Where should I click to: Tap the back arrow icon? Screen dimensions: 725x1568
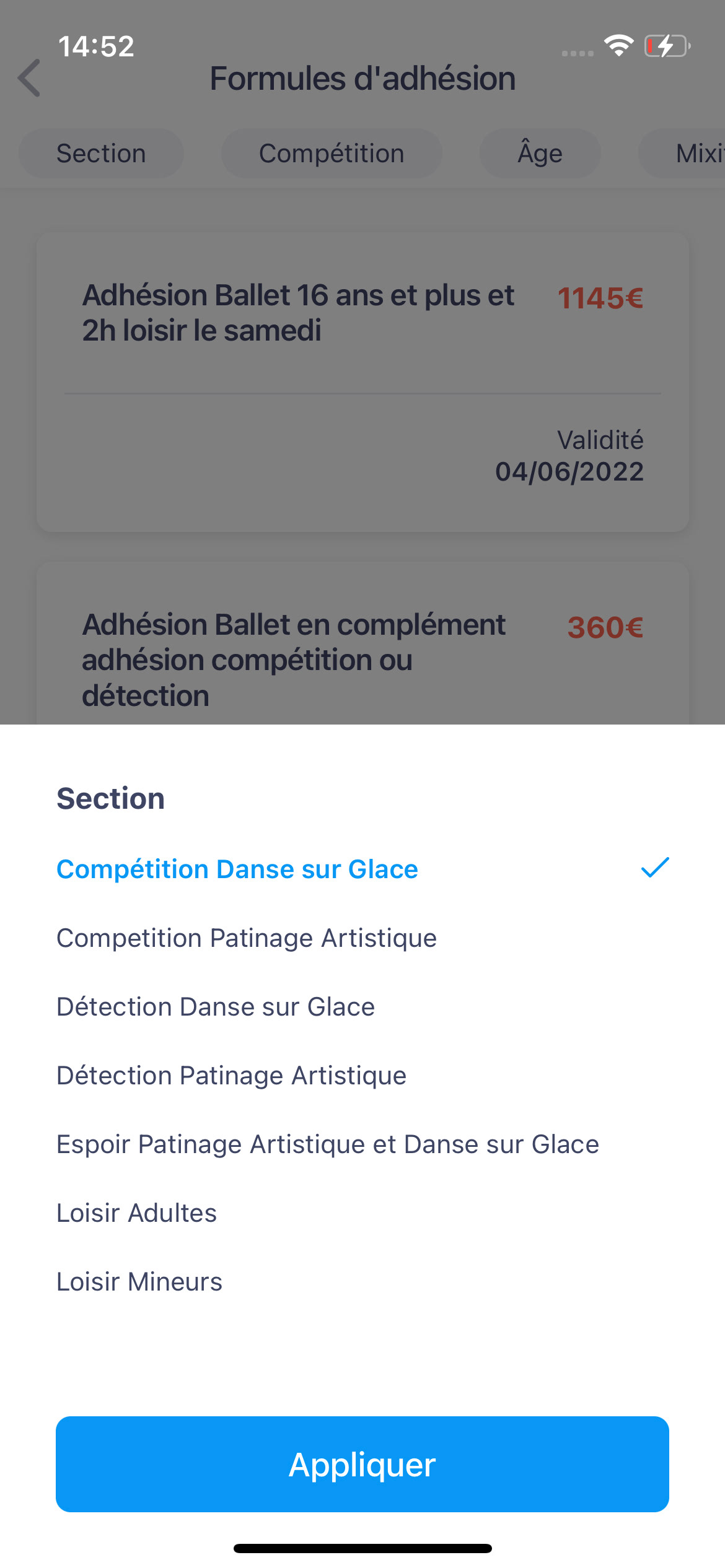click(30, 78)
